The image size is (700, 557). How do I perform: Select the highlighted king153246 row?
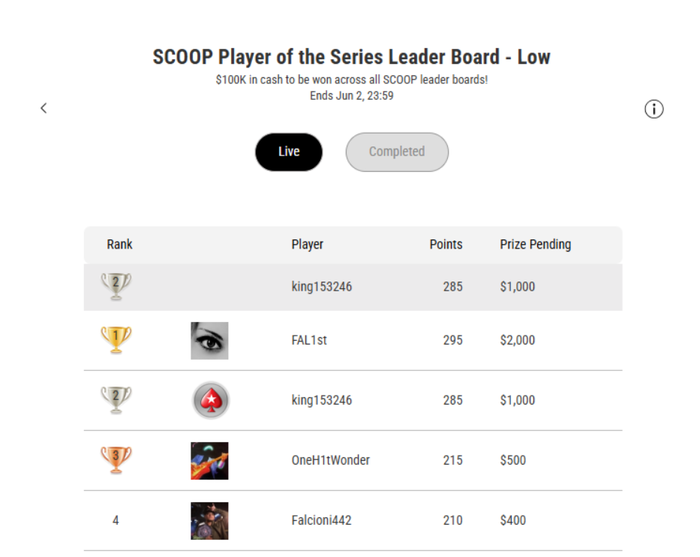coord(353,287)
